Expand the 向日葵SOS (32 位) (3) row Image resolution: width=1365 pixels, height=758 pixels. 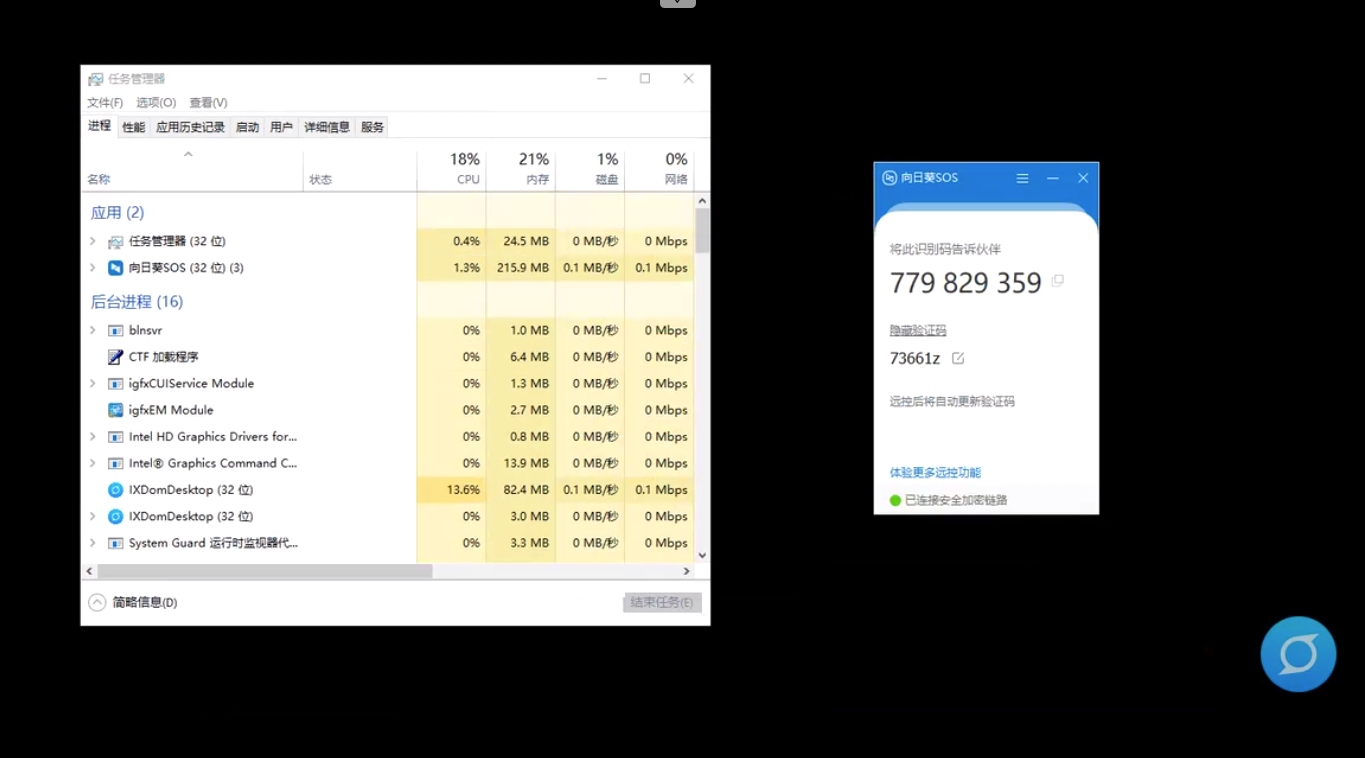point(93,268)
